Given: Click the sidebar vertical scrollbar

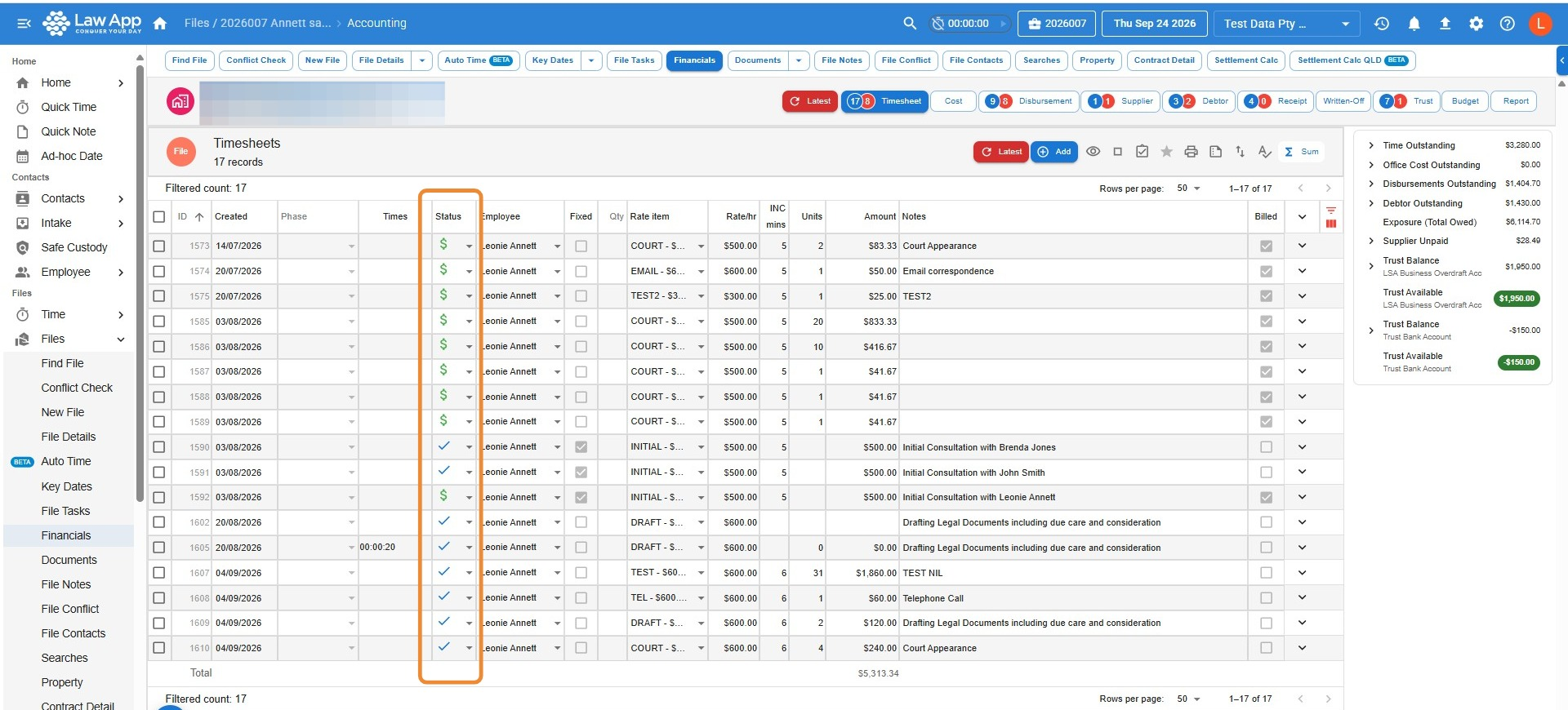Looking at the screenshot, I should pyautogui.click(x=140, y=282).
